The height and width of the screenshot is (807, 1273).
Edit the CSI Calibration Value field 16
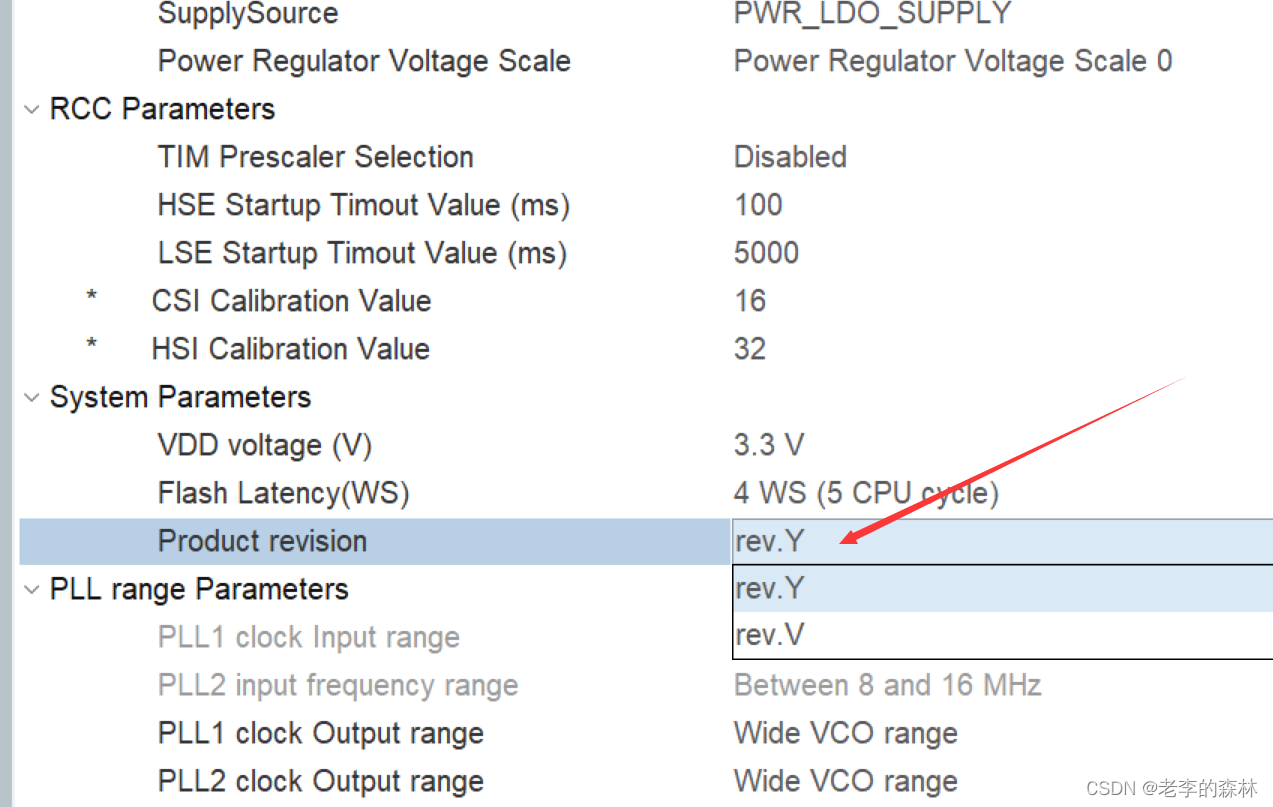750,301
